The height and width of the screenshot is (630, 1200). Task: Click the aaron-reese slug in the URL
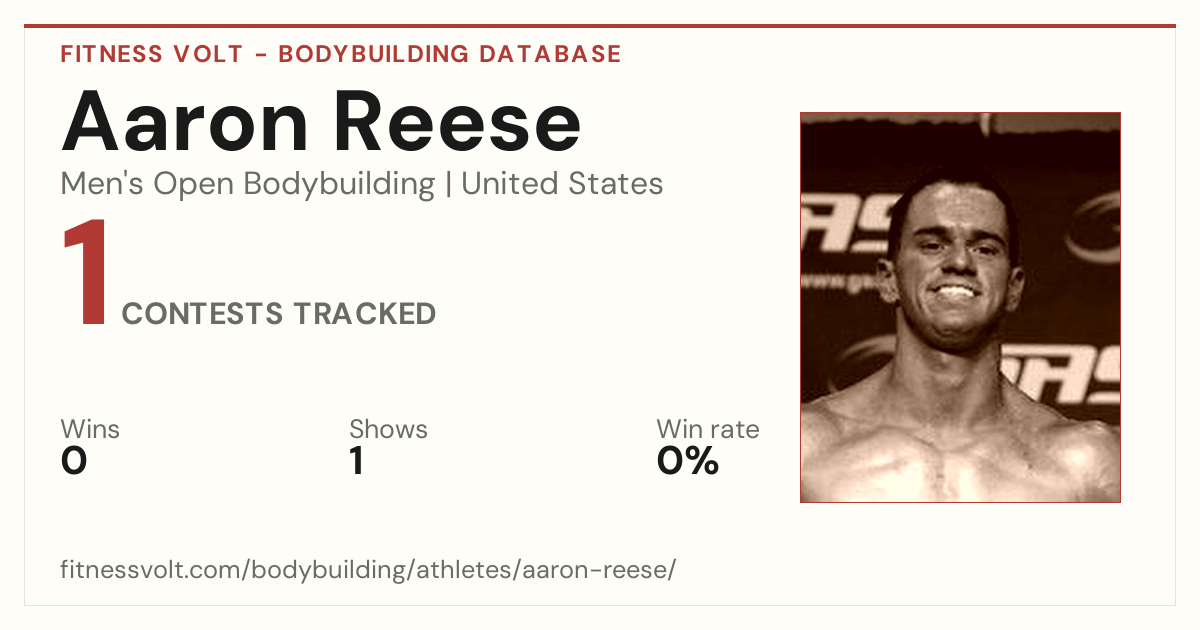point(603,571)
